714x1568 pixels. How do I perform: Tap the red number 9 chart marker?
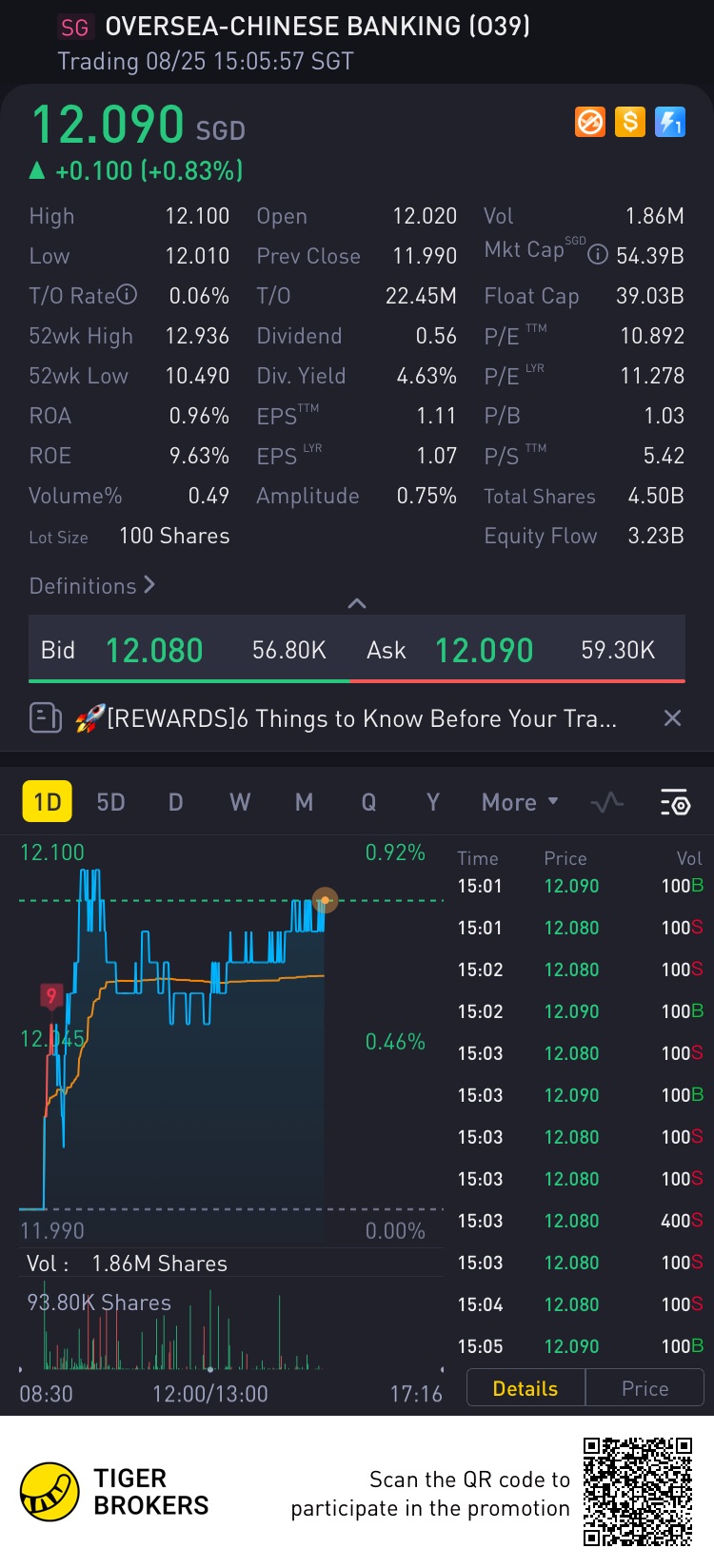coord(51,996)
